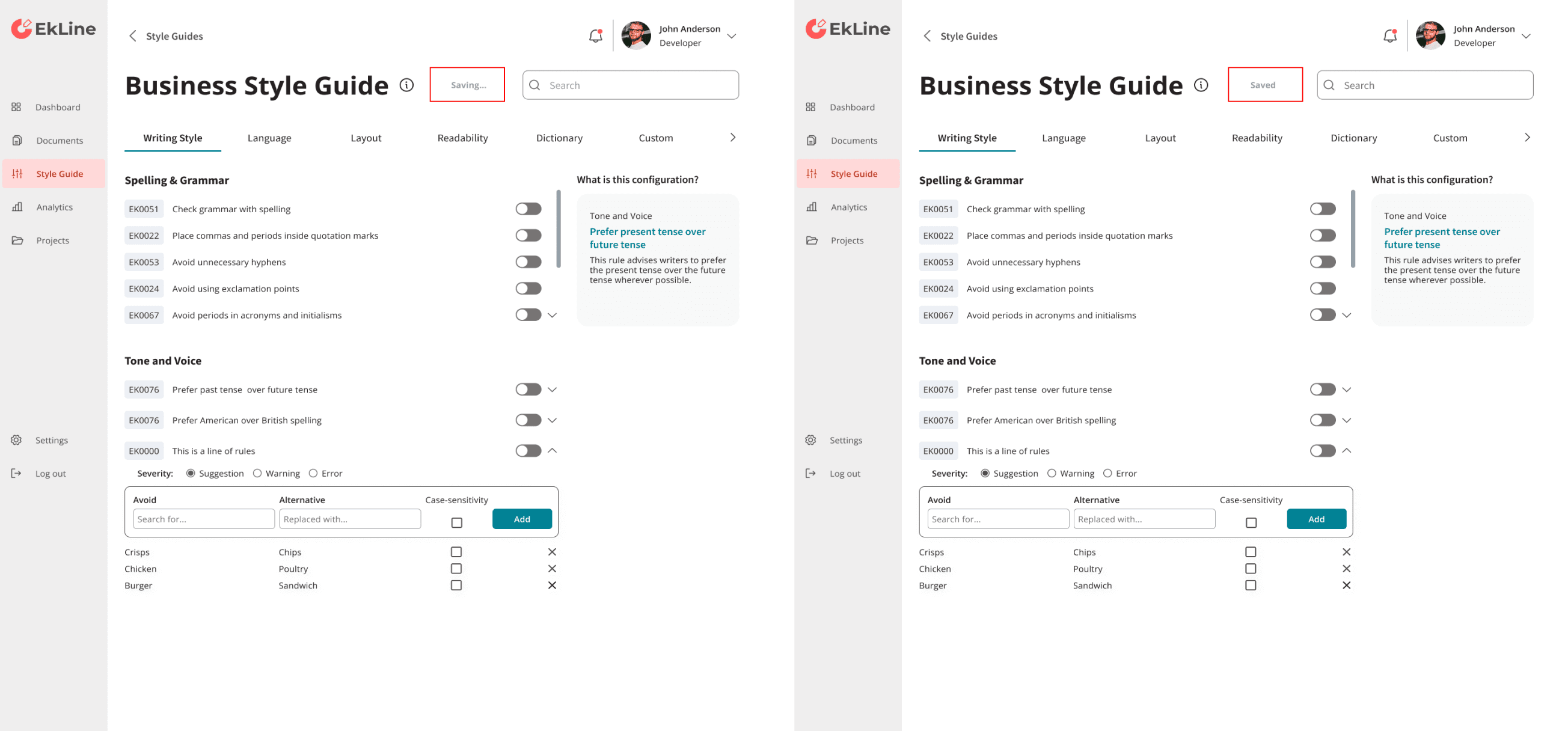1568x731 pixels.
Task: Select Warning severity in the Saved view
Action: click(x=1051, y=474)
